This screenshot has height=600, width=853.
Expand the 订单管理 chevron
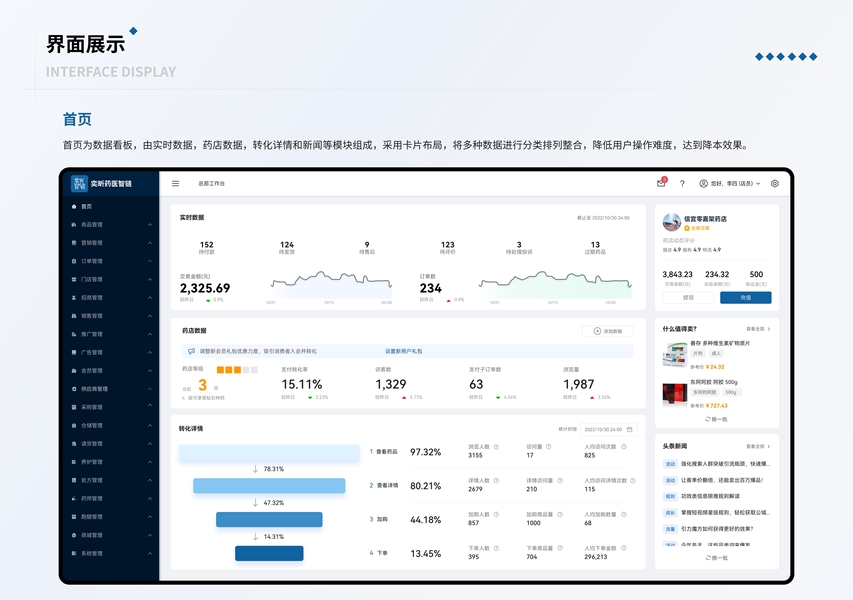click(150, 261)
